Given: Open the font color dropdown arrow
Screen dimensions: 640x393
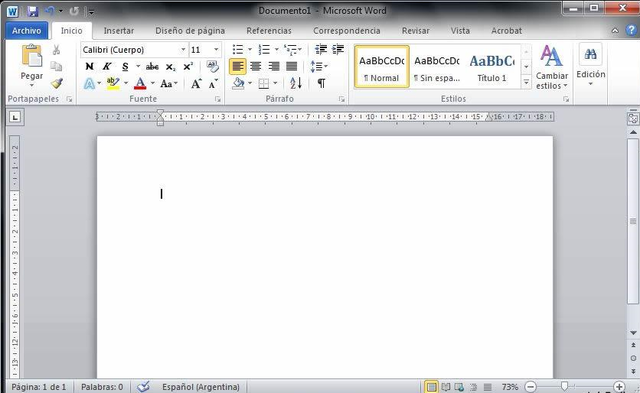Looking at the screenshot, I should pos(152,84).
